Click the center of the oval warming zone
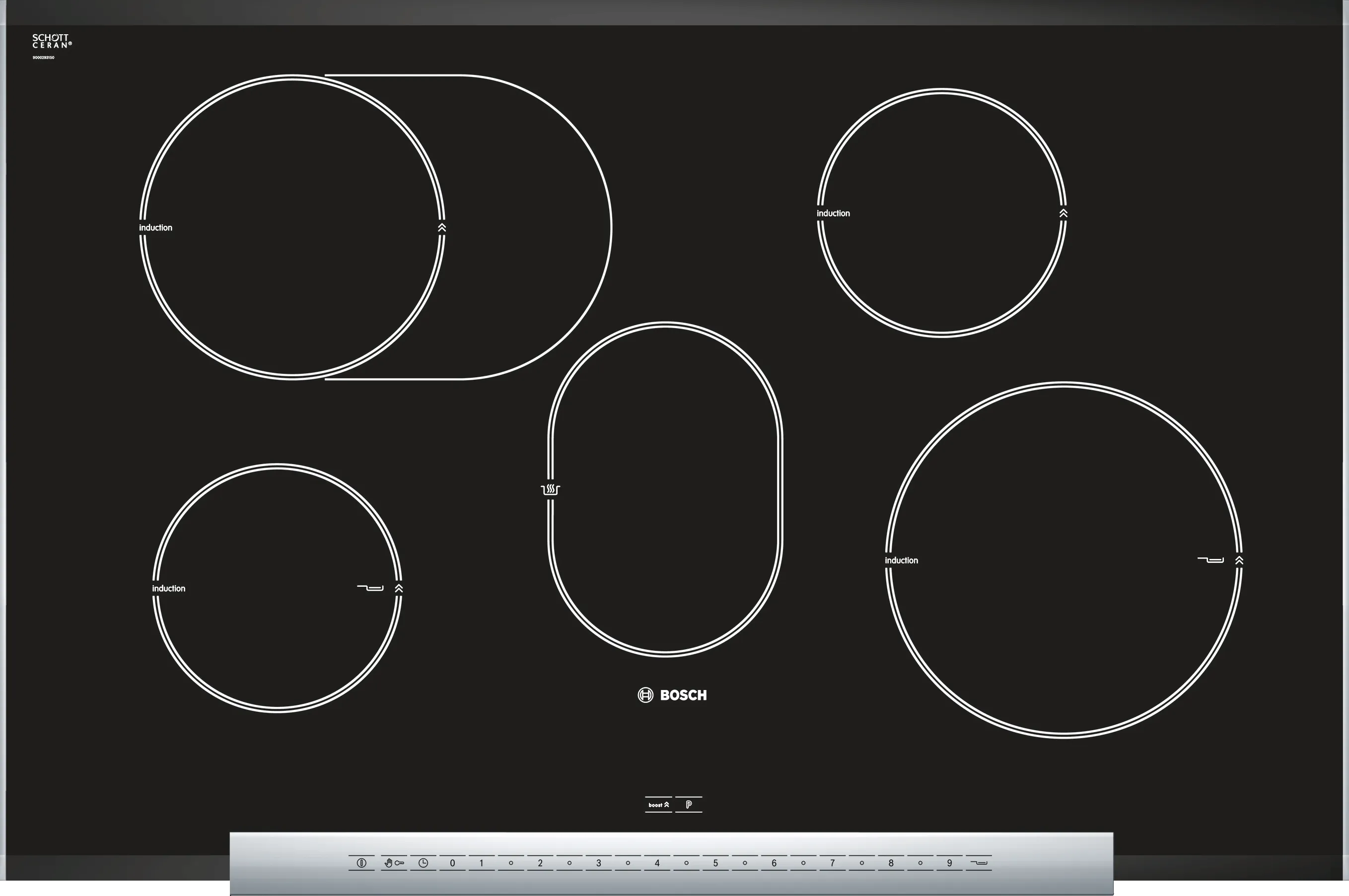 coord(665,490)
